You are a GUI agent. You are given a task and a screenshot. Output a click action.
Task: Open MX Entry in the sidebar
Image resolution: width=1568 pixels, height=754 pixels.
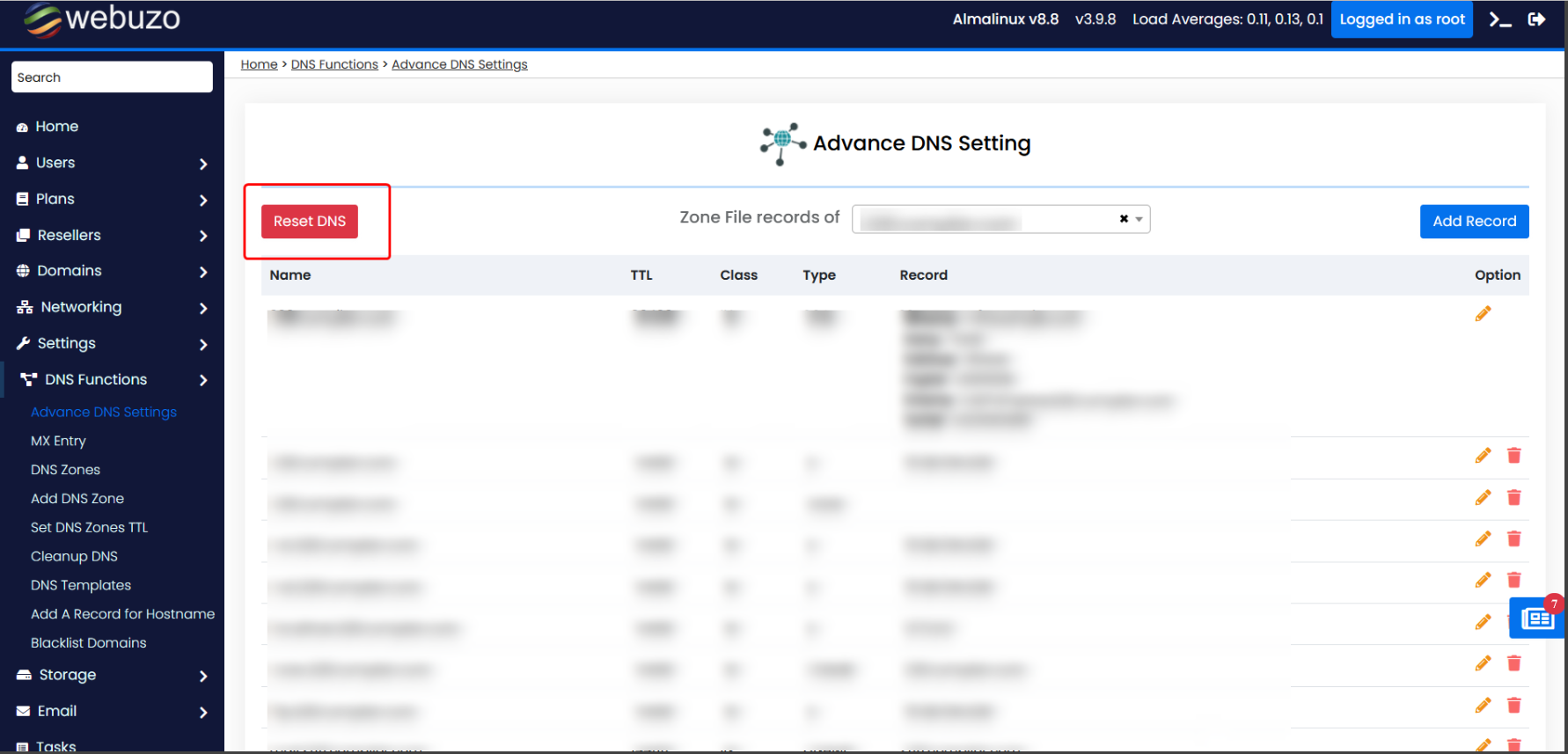(58, 441)
